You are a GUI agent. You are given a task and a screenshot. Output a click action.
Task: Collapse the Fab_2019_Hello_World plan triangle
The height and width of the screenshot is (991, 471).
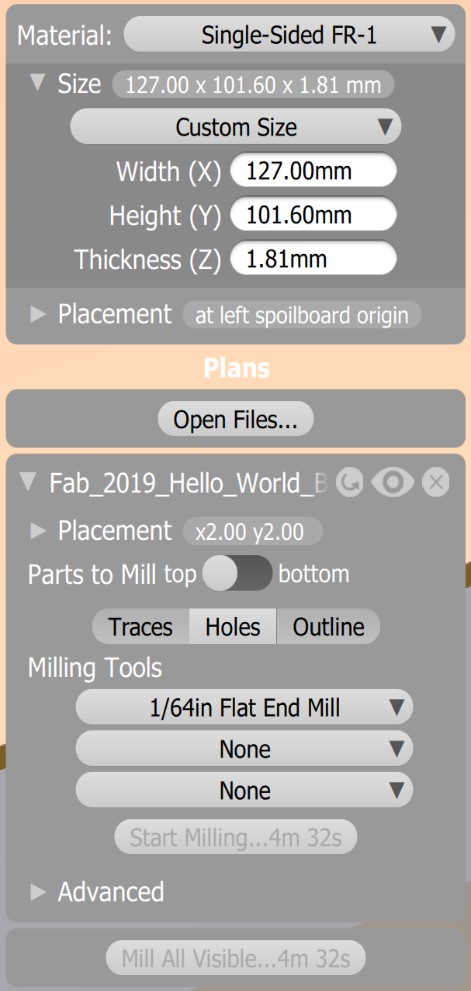click(x=29, y=483)
